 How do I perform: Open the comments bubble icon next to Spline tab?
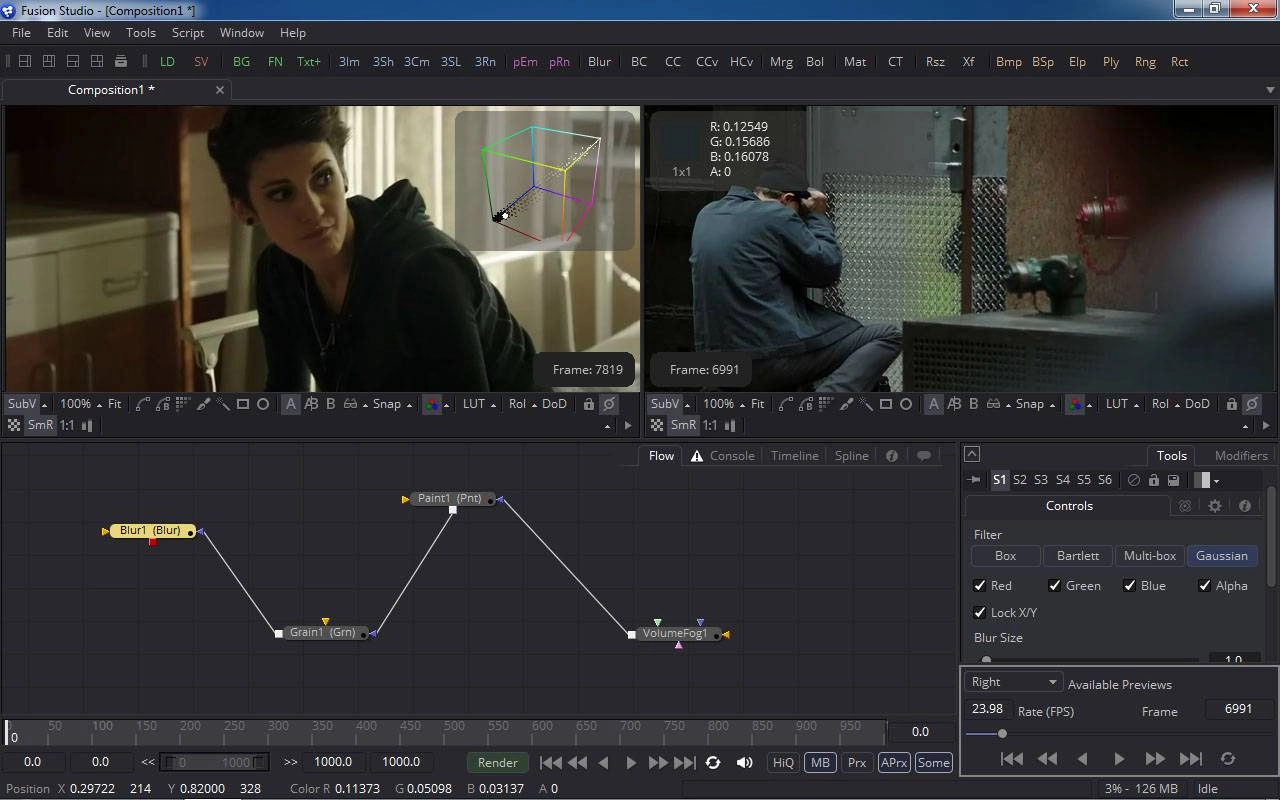924,456
